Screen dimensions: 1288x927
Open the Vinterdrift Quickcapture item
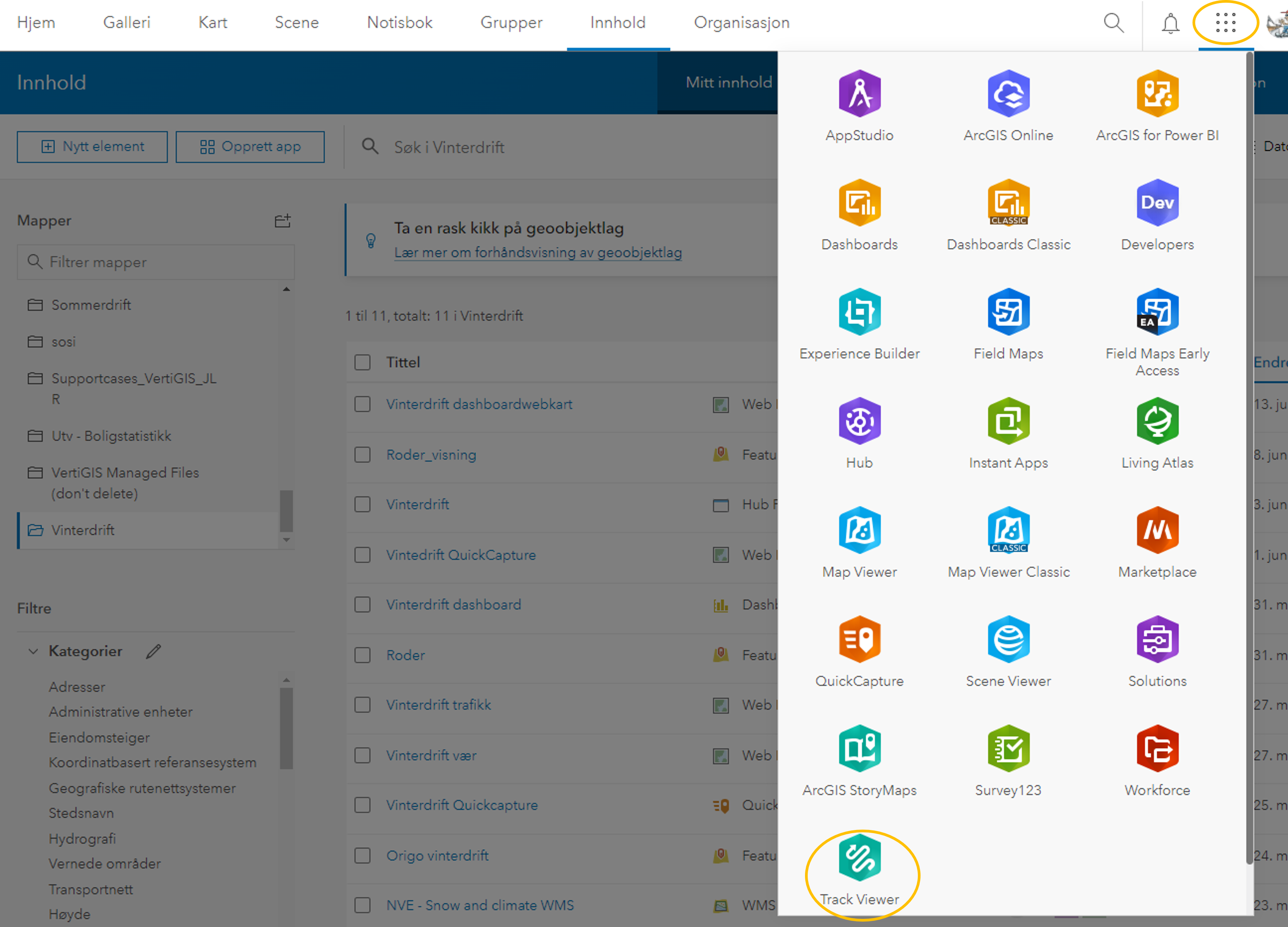(462, 805)
